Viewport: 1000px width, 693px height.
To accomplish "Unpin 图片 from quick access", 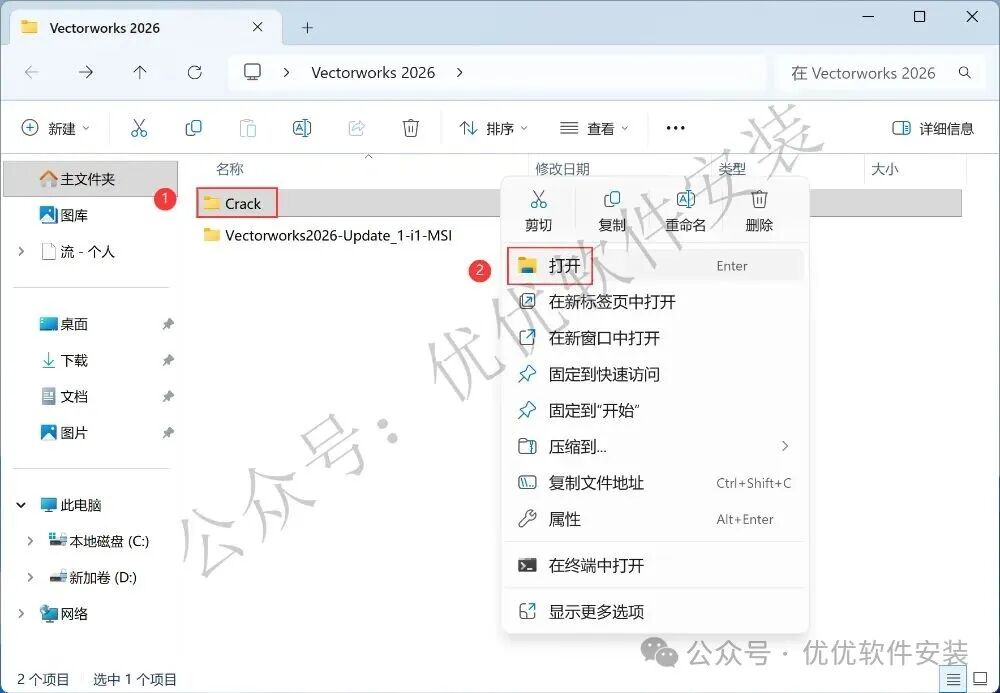I will 168,433.
